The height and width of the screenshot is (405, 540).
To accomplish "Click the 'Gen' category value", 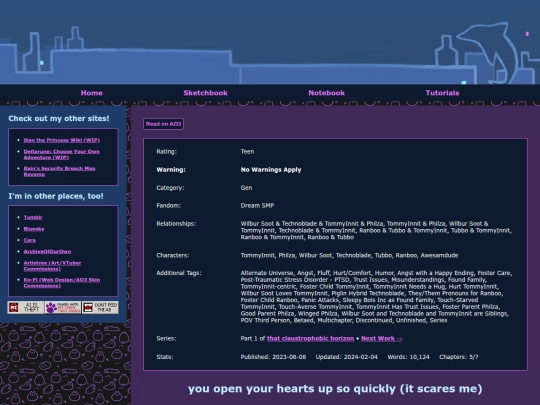I will 246,188.
